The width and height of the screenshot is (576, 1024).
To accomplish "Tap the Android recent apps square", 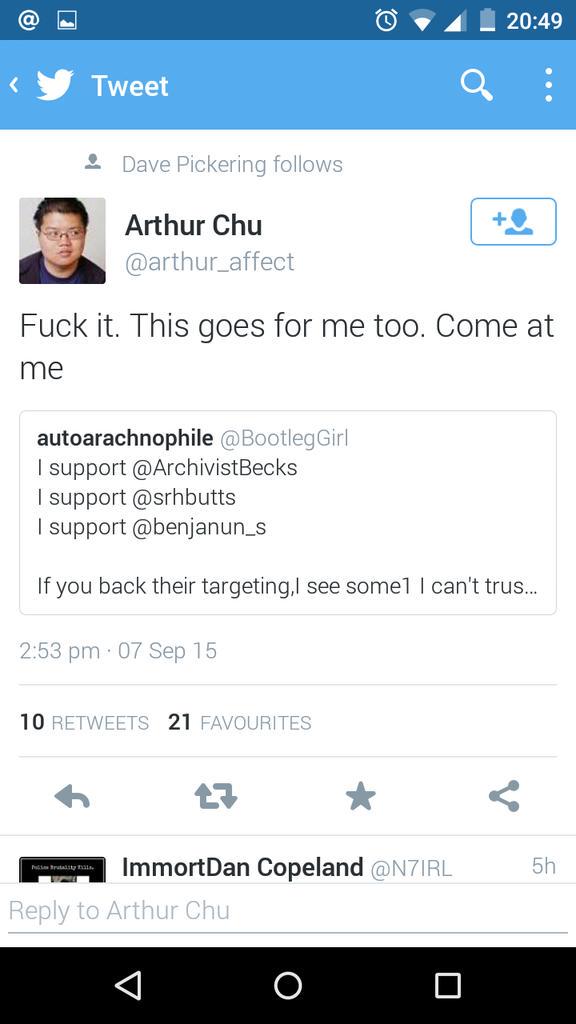I will click(x=448, y=985).
